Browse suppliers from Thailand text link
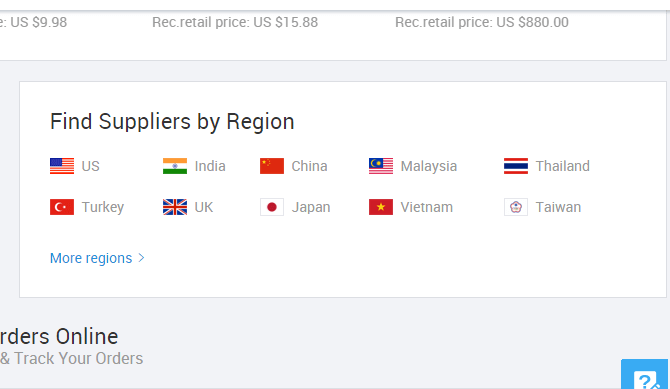This screenshot has height=389, width=670. [x=563, y=166]
